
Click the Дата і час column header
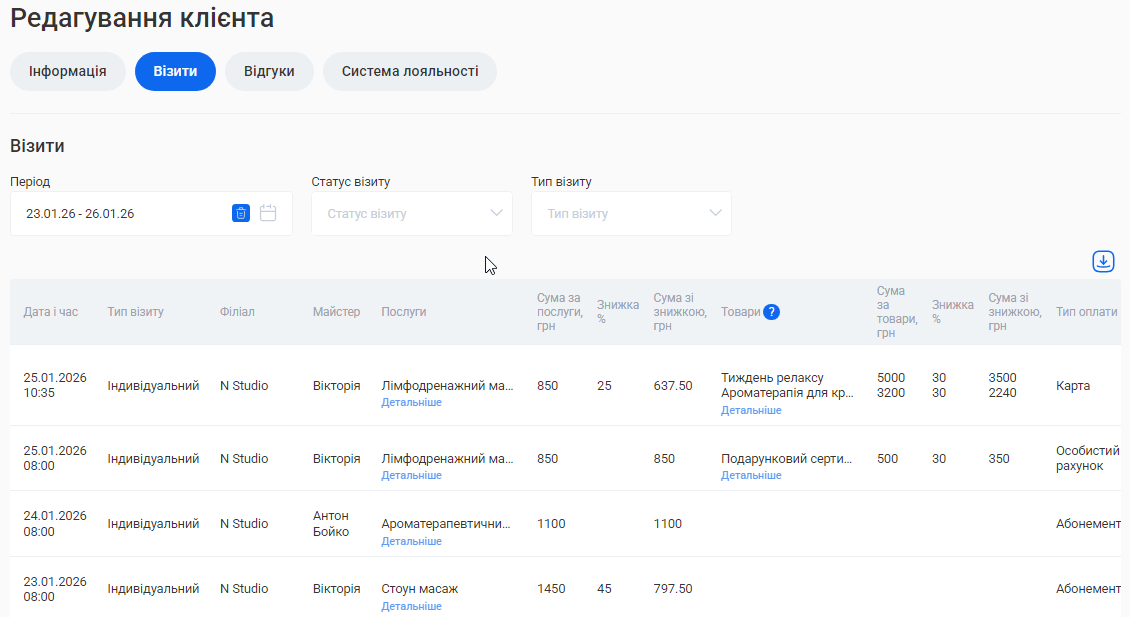[51, 312]
